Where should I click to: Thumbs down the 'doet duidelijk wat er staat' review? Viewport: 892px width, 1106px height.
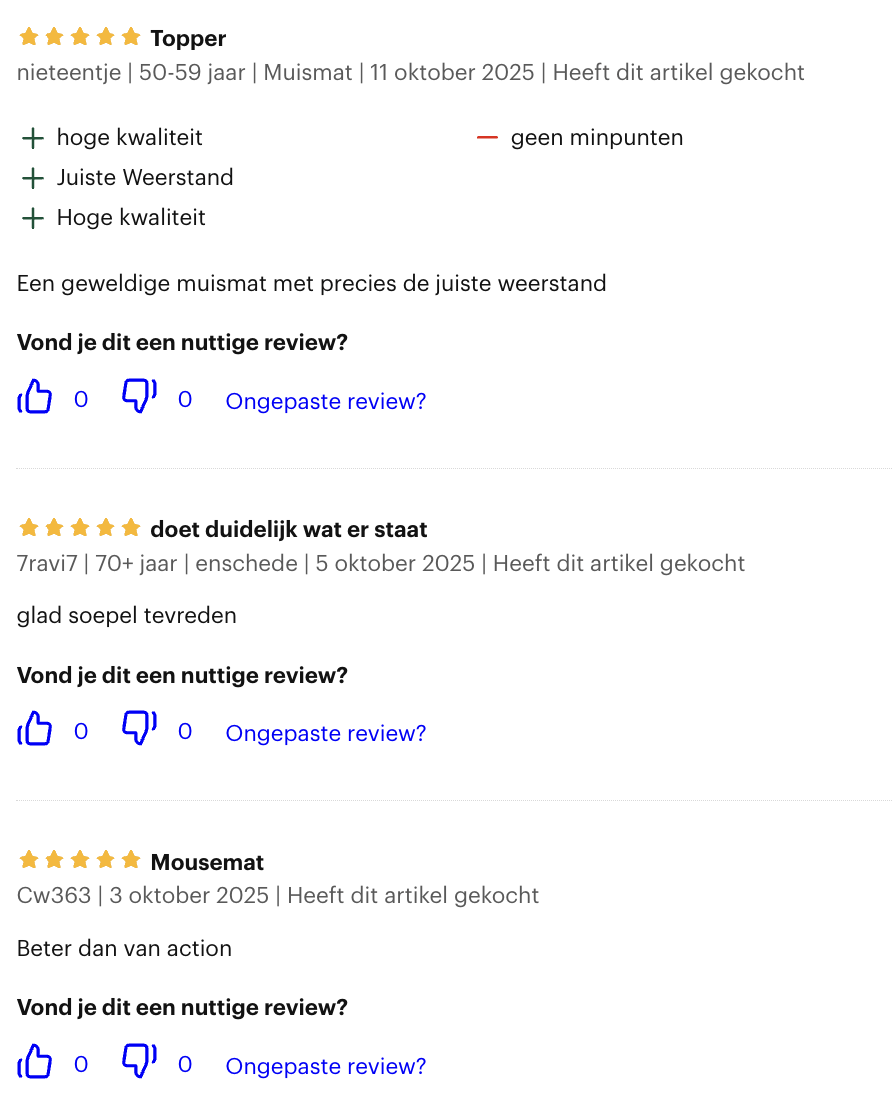(139, 728)
